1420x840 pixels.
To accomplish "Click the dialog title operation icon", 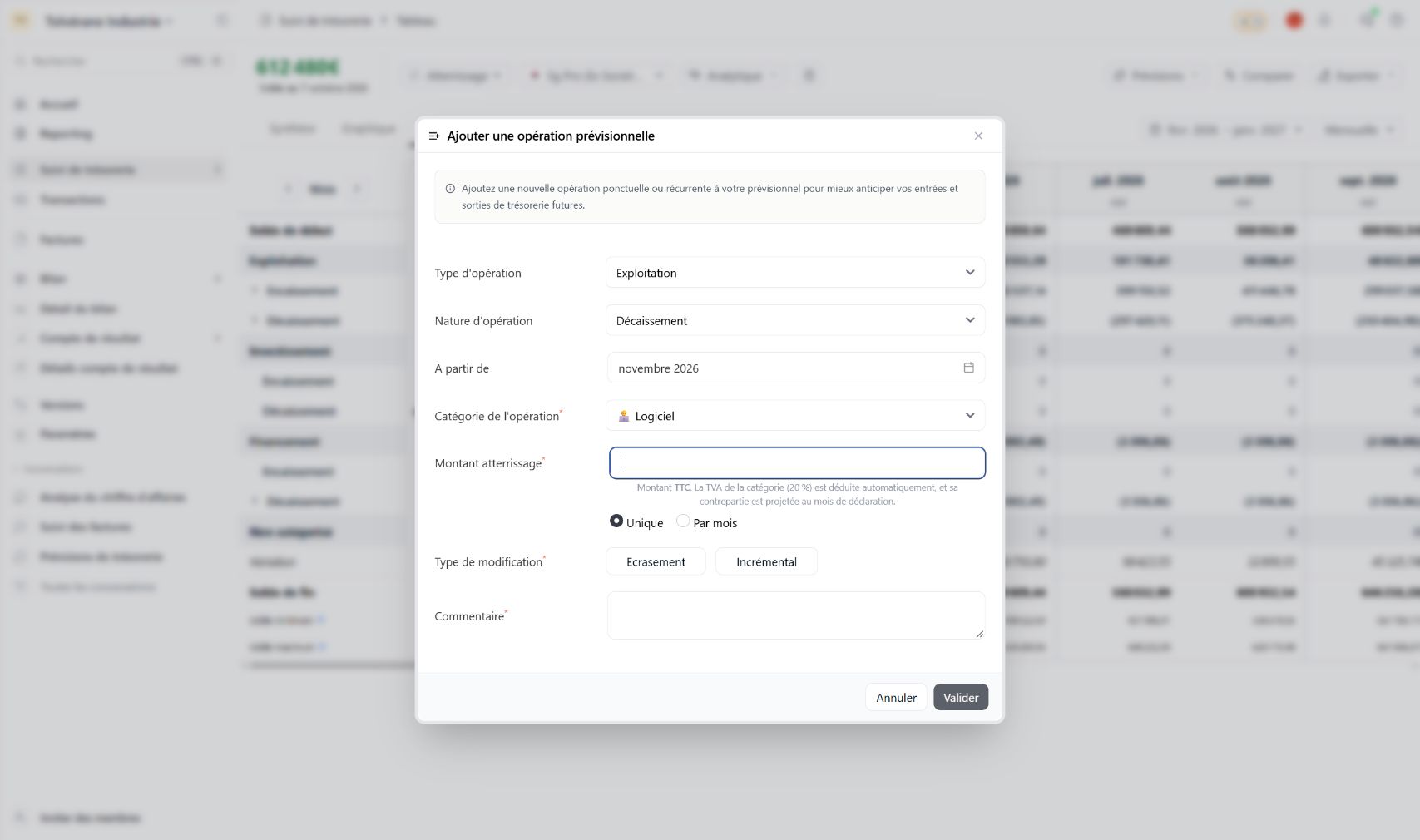I will [434, 136].
